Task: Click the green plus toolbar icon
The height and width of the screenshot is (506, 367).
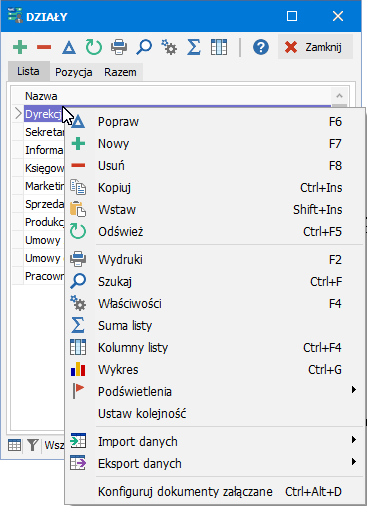Action: click(20, 47)
